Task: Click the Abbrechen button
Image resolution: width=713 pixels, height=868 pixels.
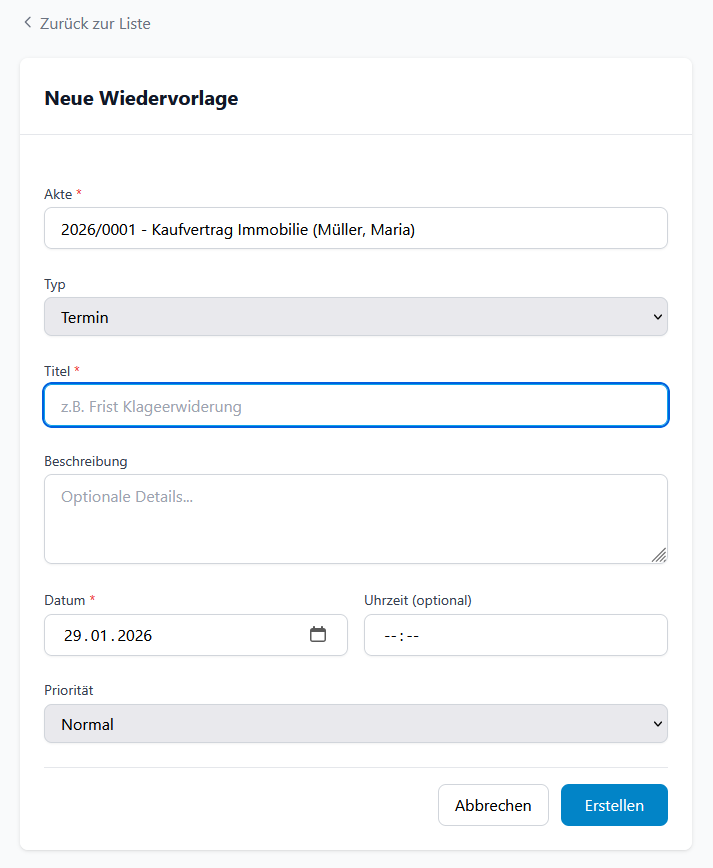Action: pyautogui.click(x=493, y=804)
